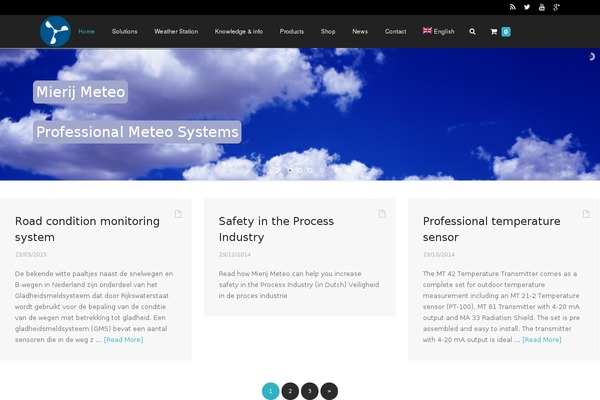The width and height of the screenshot is (600, 400).
Task: Click document icon on Safety in Process card
Action: (382, 214)
